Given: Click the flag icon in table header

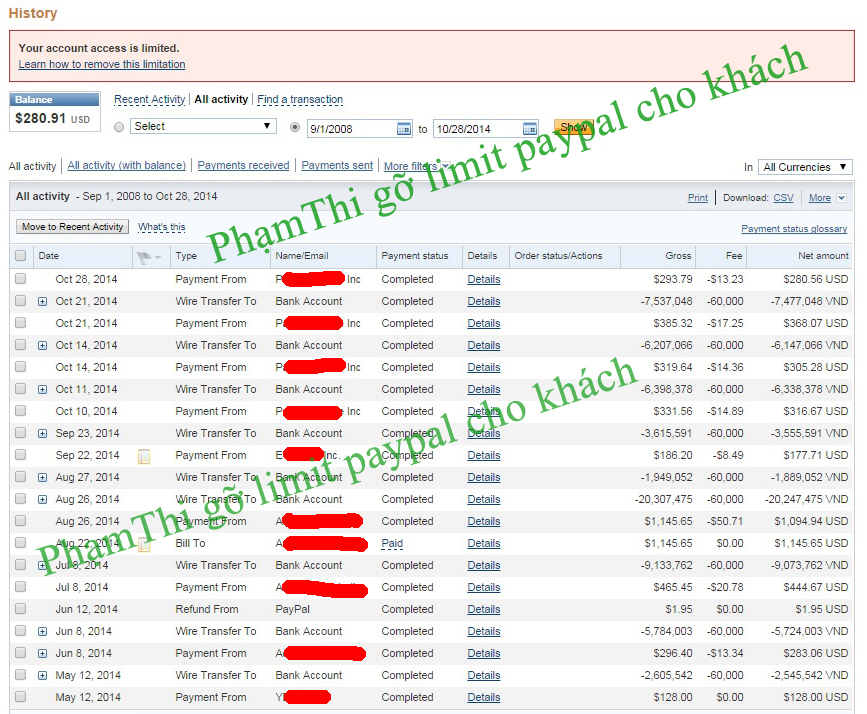Looking at the screenshot, I should (x=144, y=257).
